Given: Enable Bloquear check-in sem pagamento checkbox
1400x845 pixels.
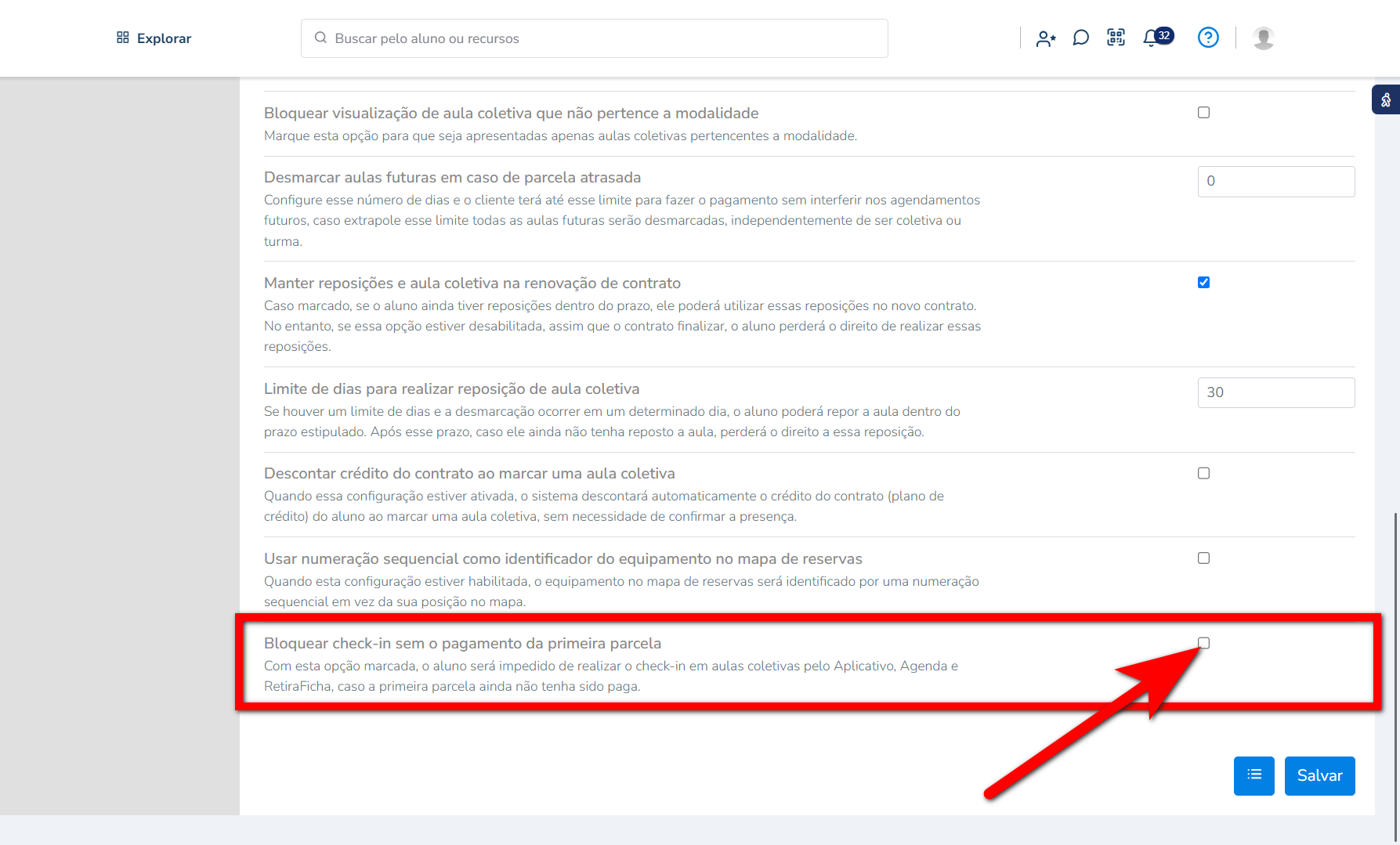Looking at the screenshot, I should coord(1203,643).
